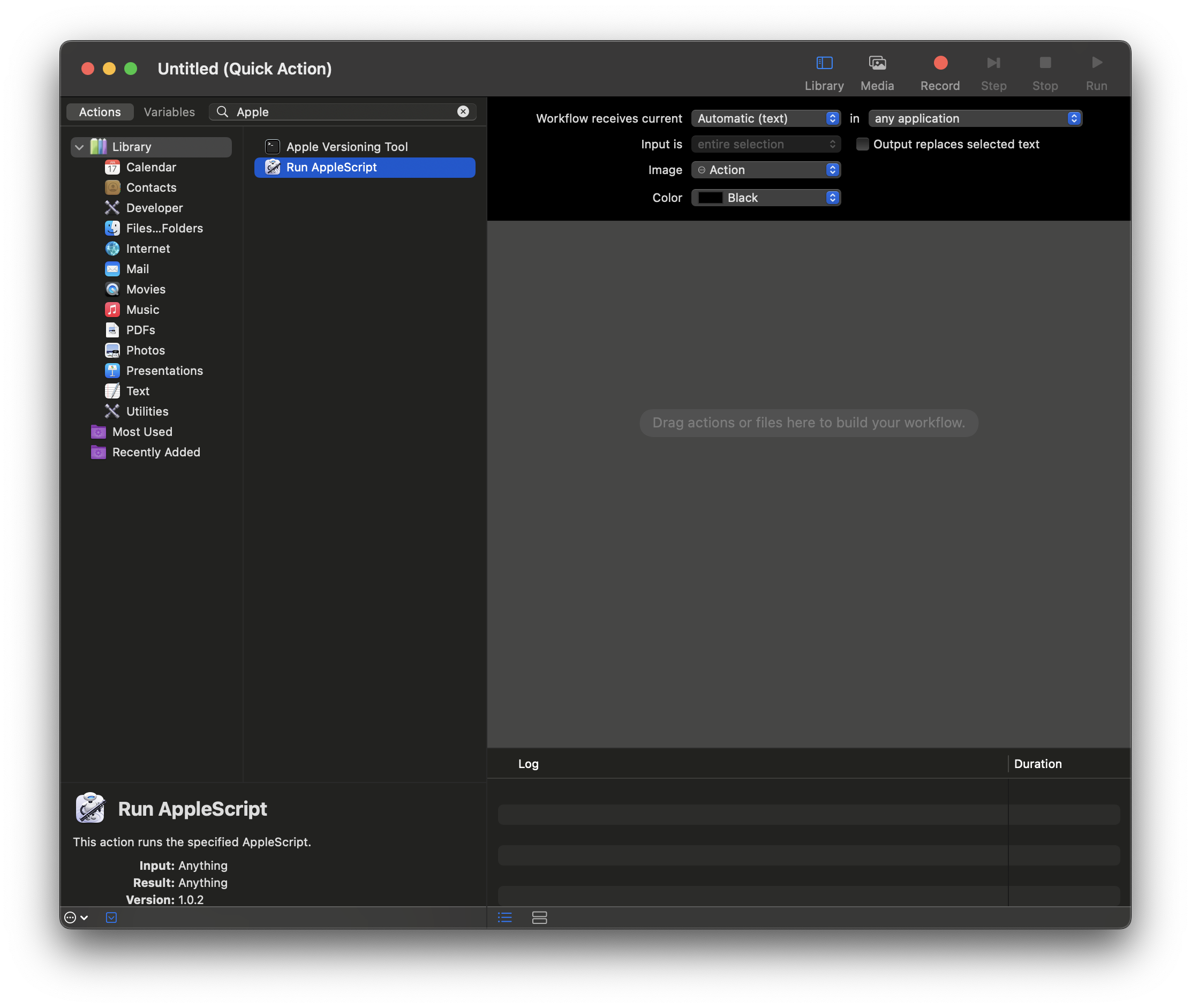This screenshot has width=1191, height=1008.
Task: Open the any application dropdown
Action: pyautogui.click(x=975, y=118)
